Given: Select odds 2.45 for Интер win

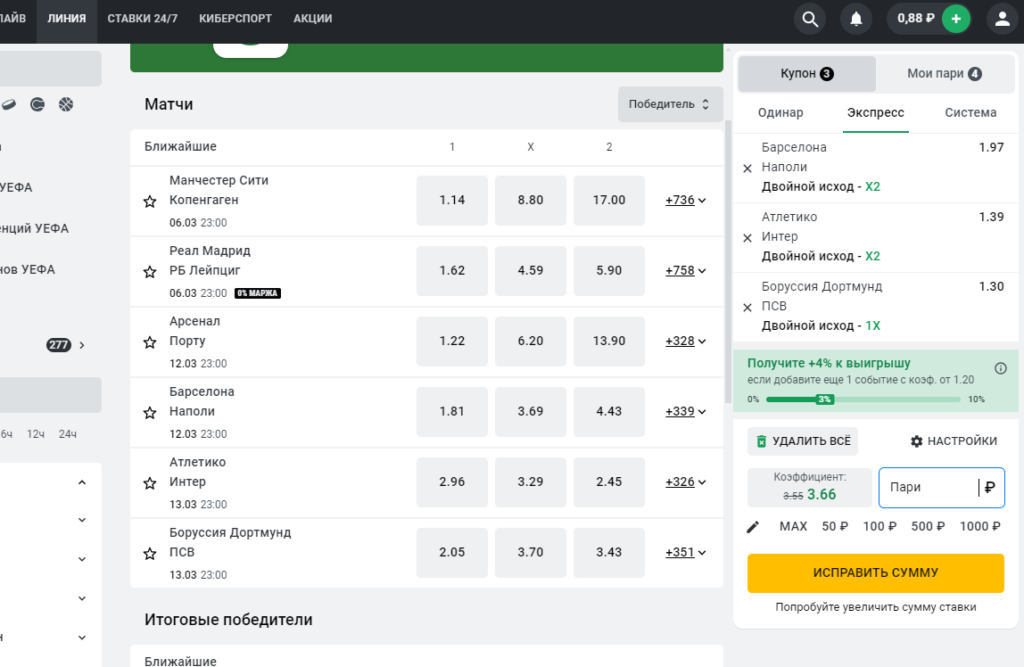Looking at the screenshot, I should pos(609,482).
